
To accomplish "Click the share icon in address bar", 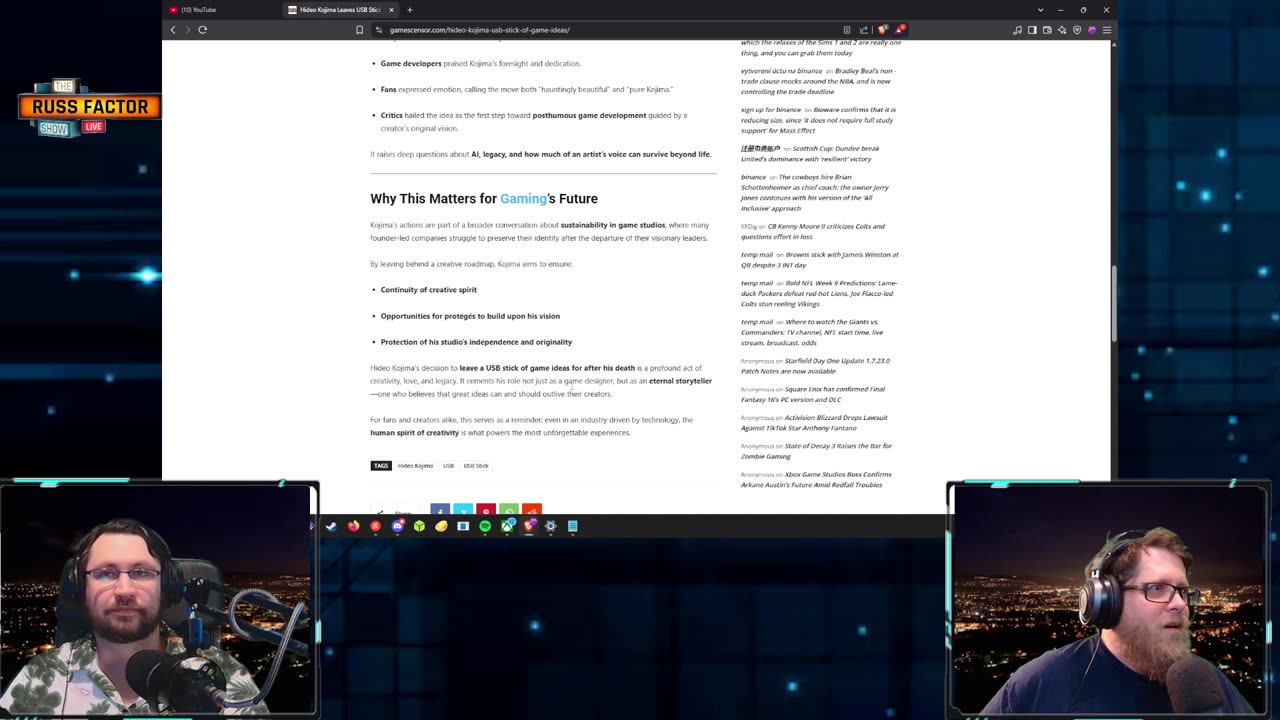I will 864,30.
